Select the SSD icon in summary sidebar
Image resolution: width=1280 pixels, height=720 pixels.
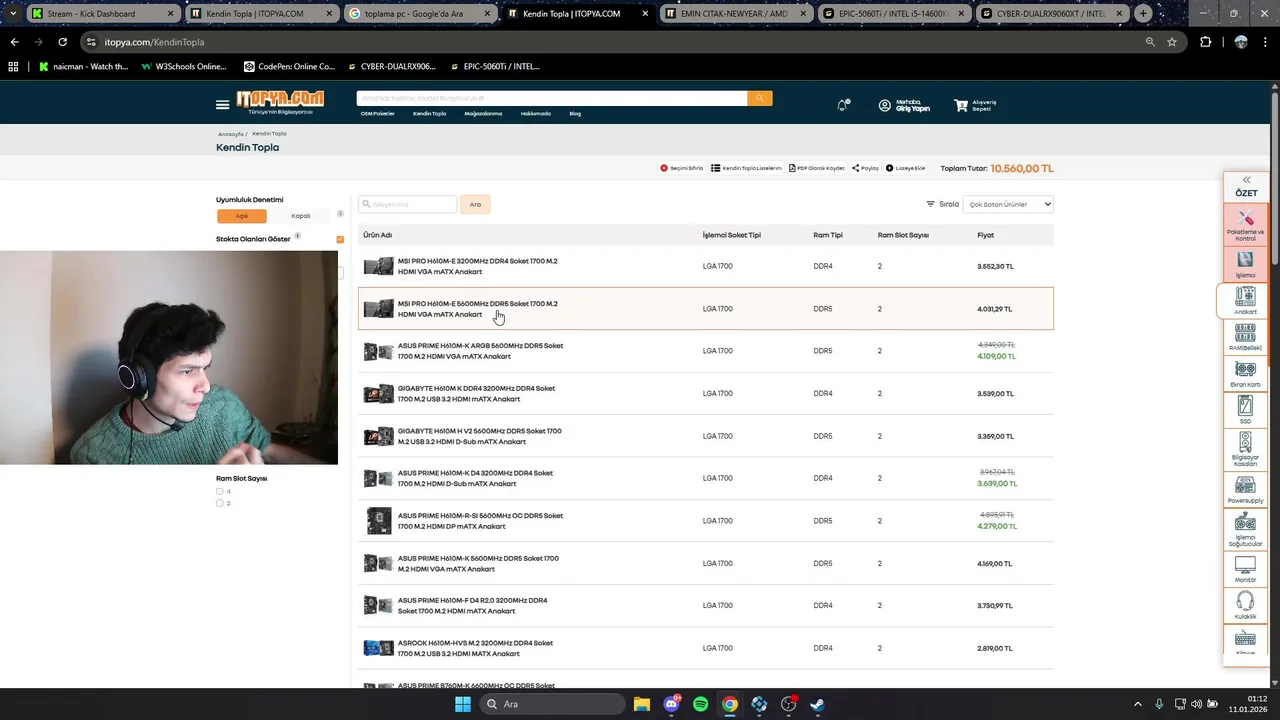(1245, 410)
